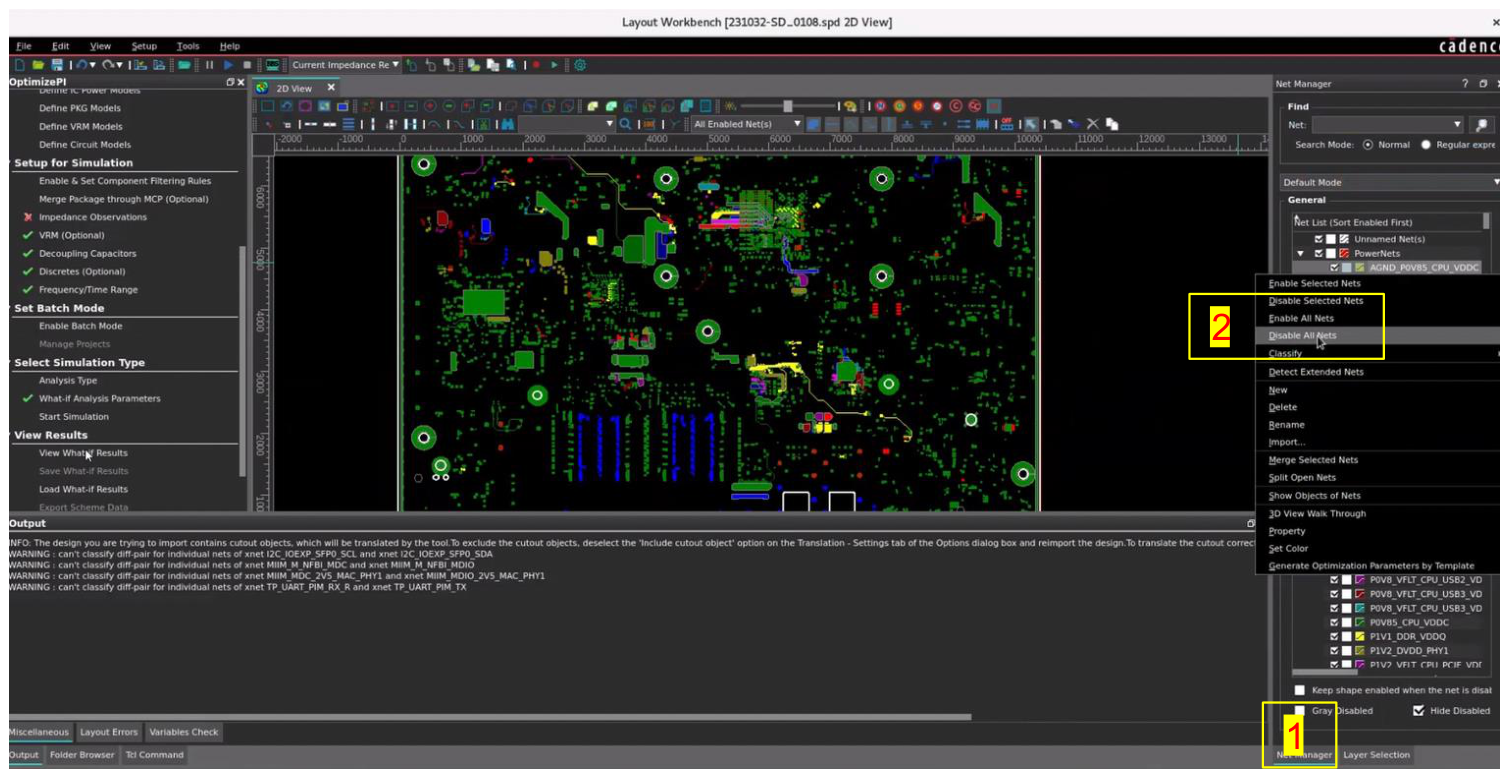The width and height of the screenshot is (1509, 778).
Task: Click Load What-if Results
Action: pos(83,490)
